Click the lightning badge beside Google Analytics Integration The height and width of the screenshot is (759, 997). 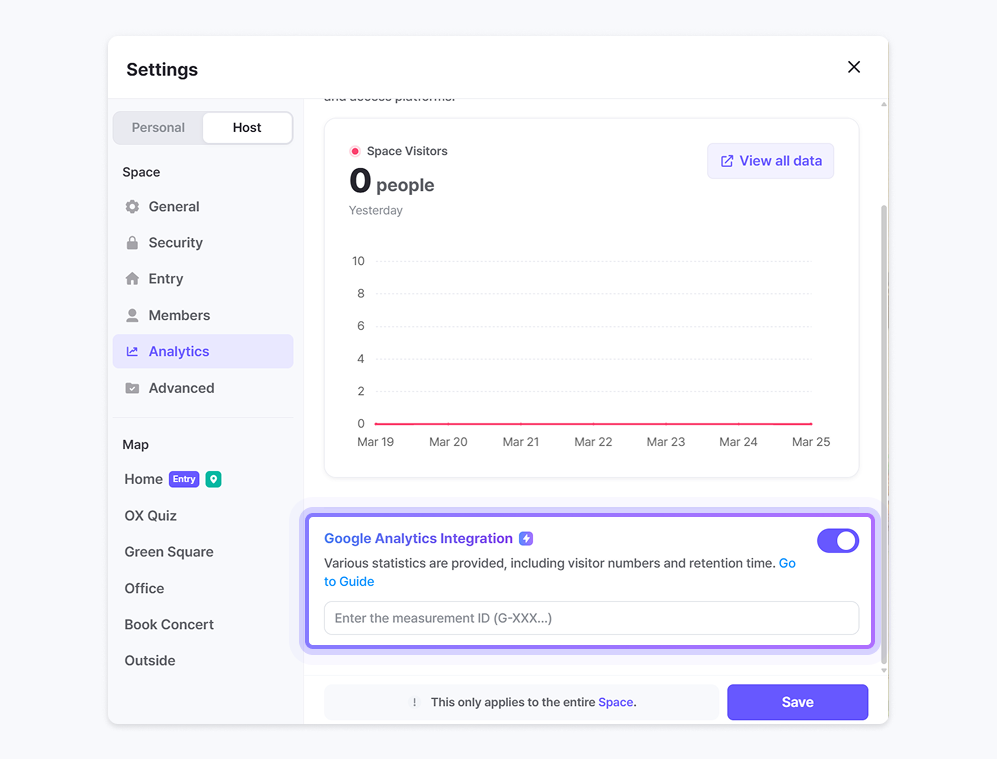(x=526, y=539)
